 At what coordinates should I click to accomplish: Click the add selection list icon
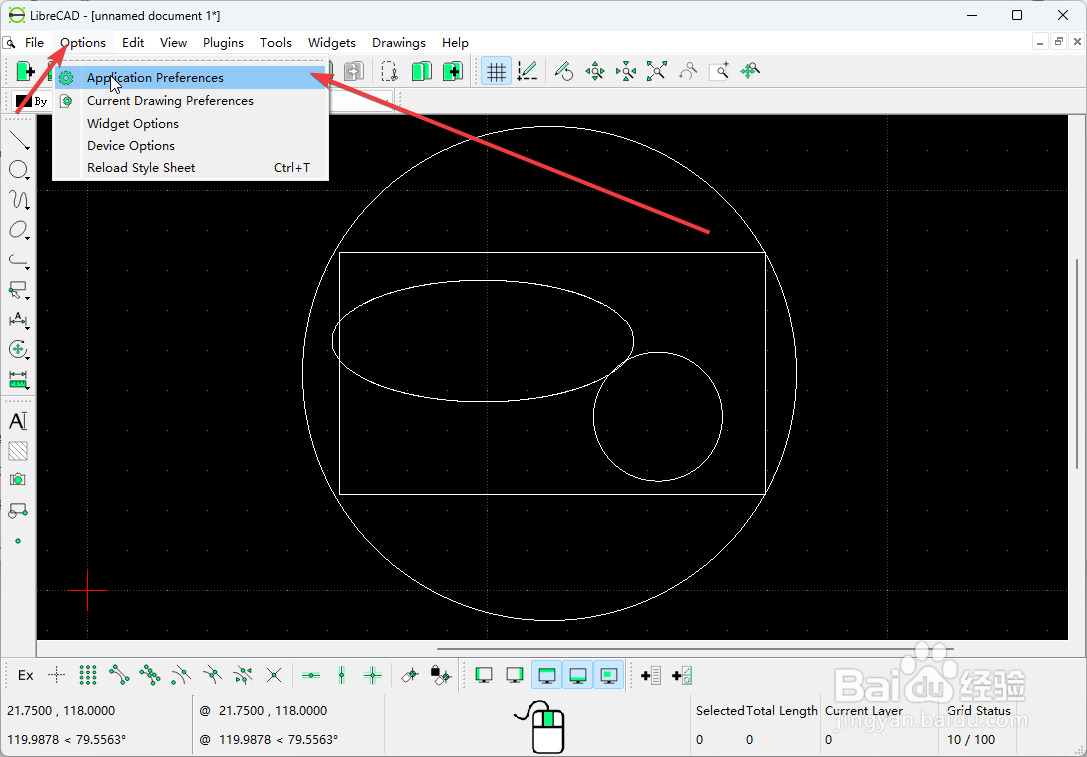point(651,675)
